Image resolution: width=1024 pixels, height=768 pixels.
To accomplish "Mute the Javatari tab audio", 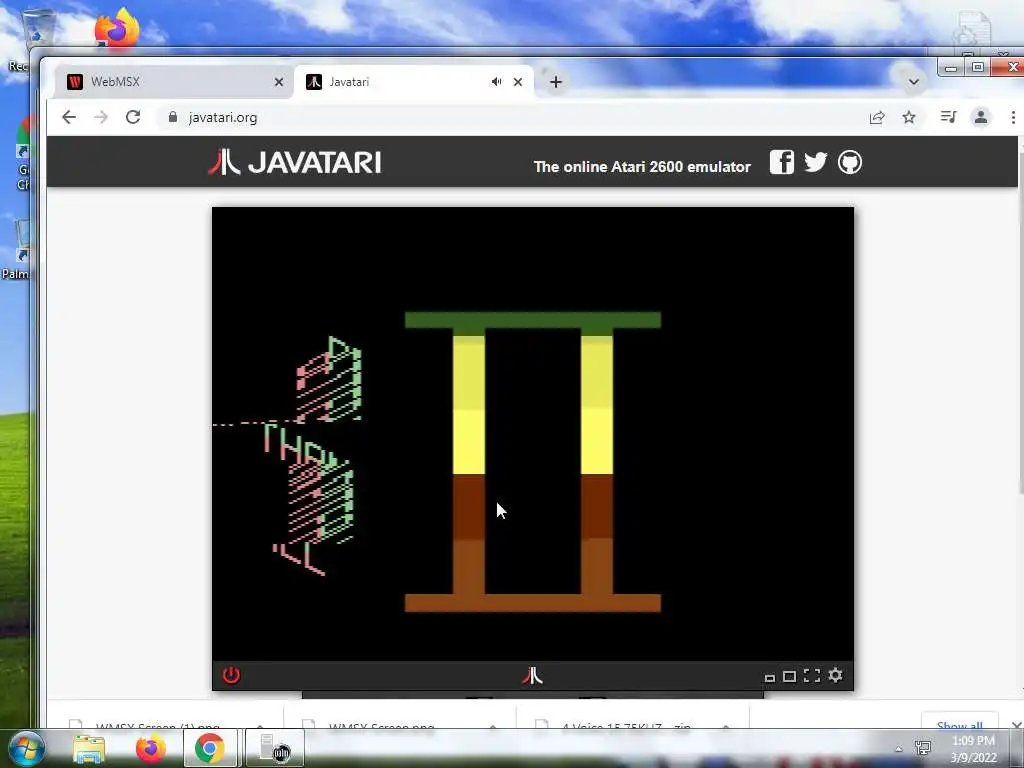I will click(x=496, y=82).
